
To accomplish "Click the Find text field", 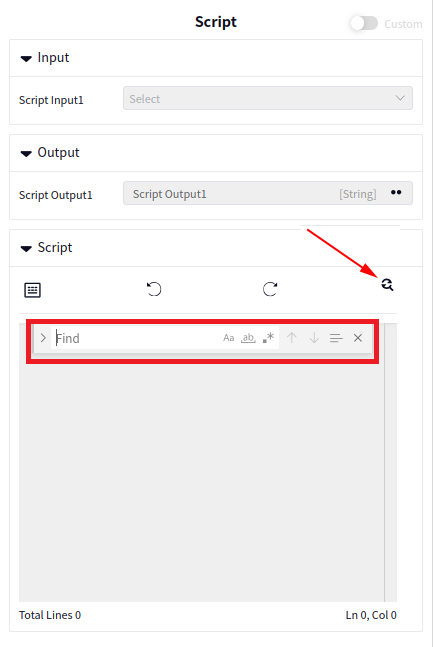I will point(136,338).
